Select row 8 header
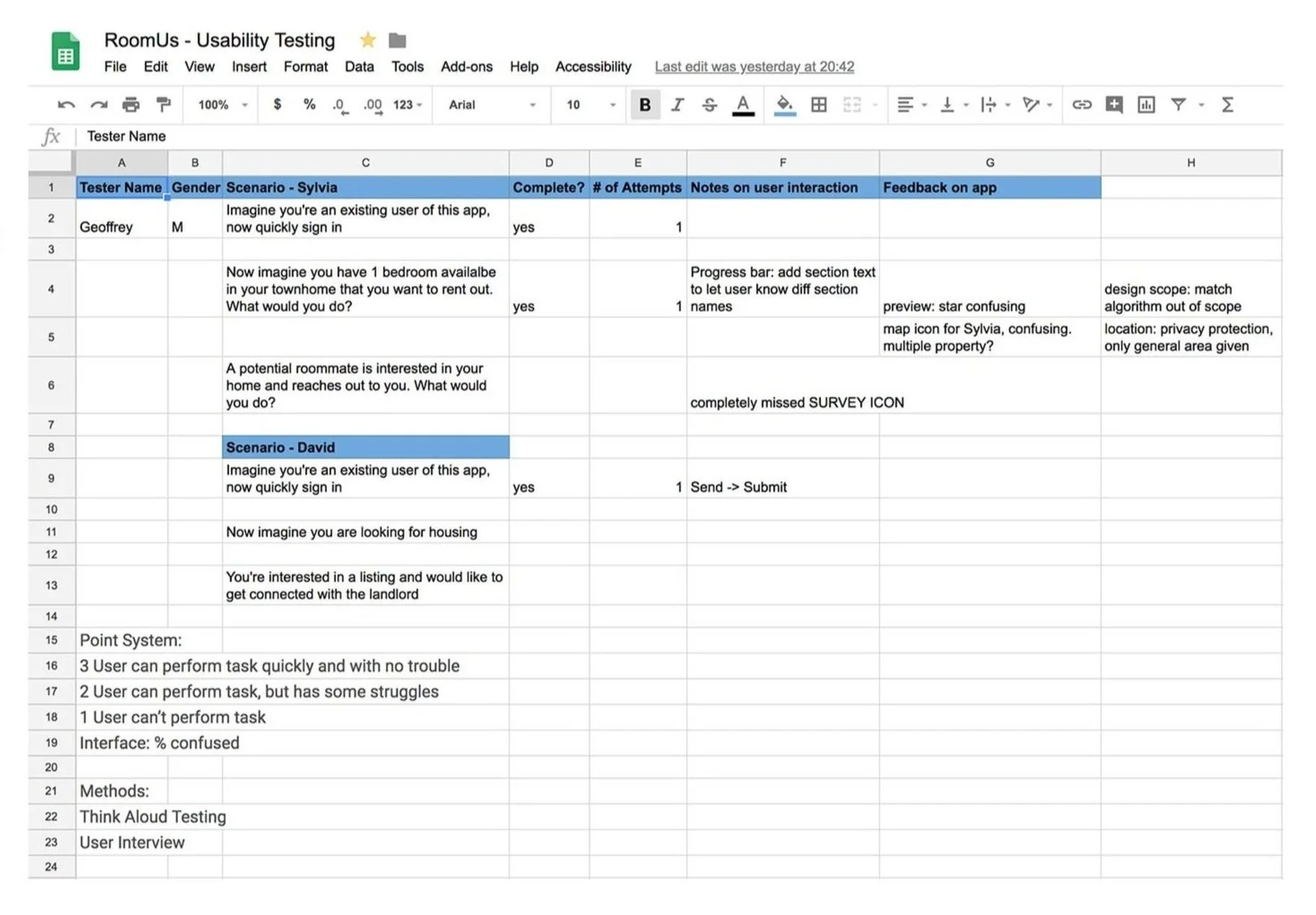The height and width of the screenshot is (915, 1316). point(51,447)
